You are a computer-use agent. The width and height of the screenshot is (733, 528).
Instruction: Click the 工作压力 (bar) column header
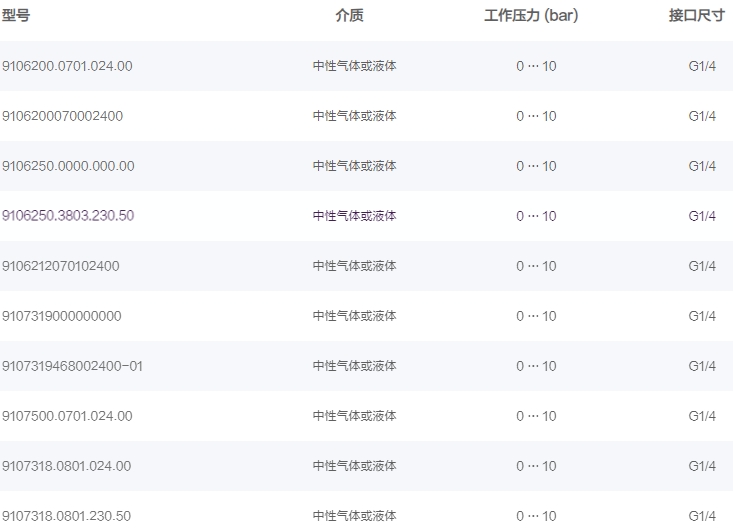(x=531, y=15)
